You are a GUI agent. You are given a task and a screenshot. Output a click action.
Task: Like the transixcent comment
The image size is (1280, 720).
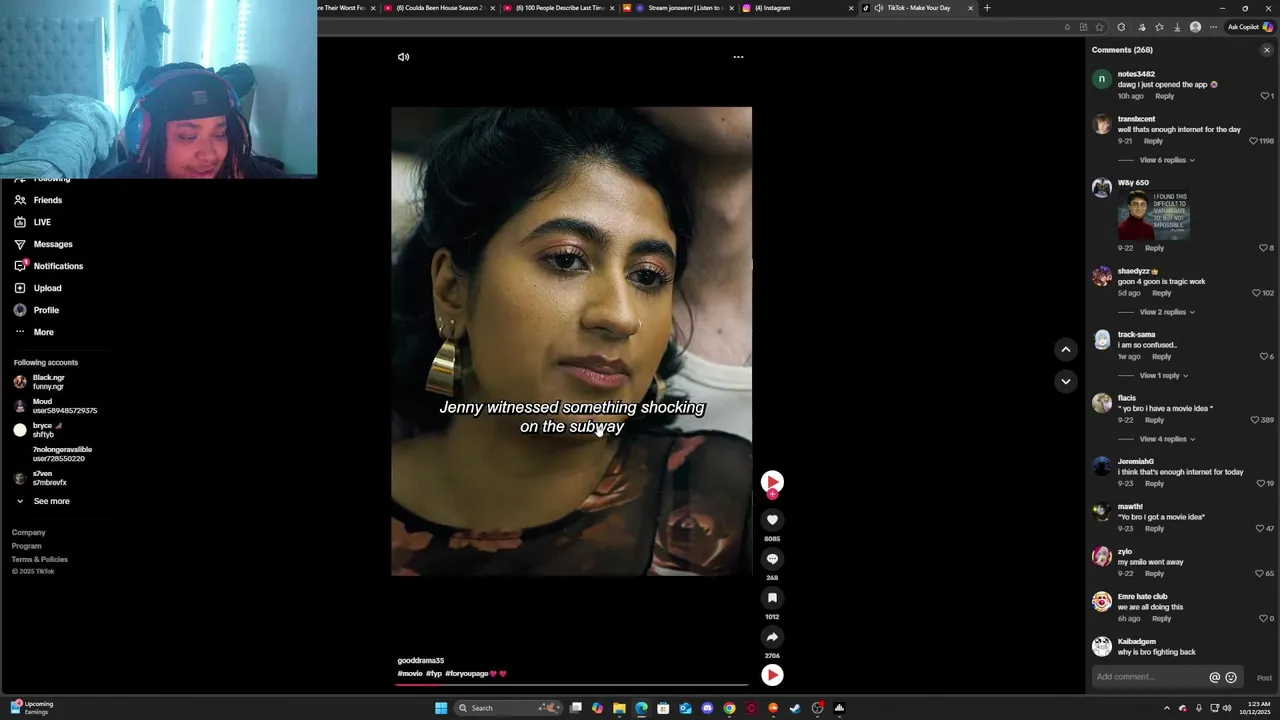point(1253,141)
